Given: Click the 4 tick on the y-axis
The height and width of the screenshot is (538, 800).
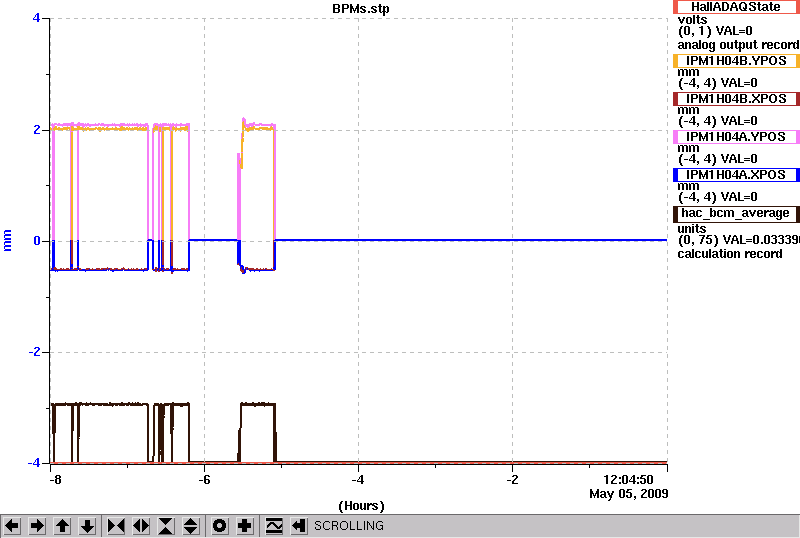Looking at the screenshot, I should [x=36, y=18].
